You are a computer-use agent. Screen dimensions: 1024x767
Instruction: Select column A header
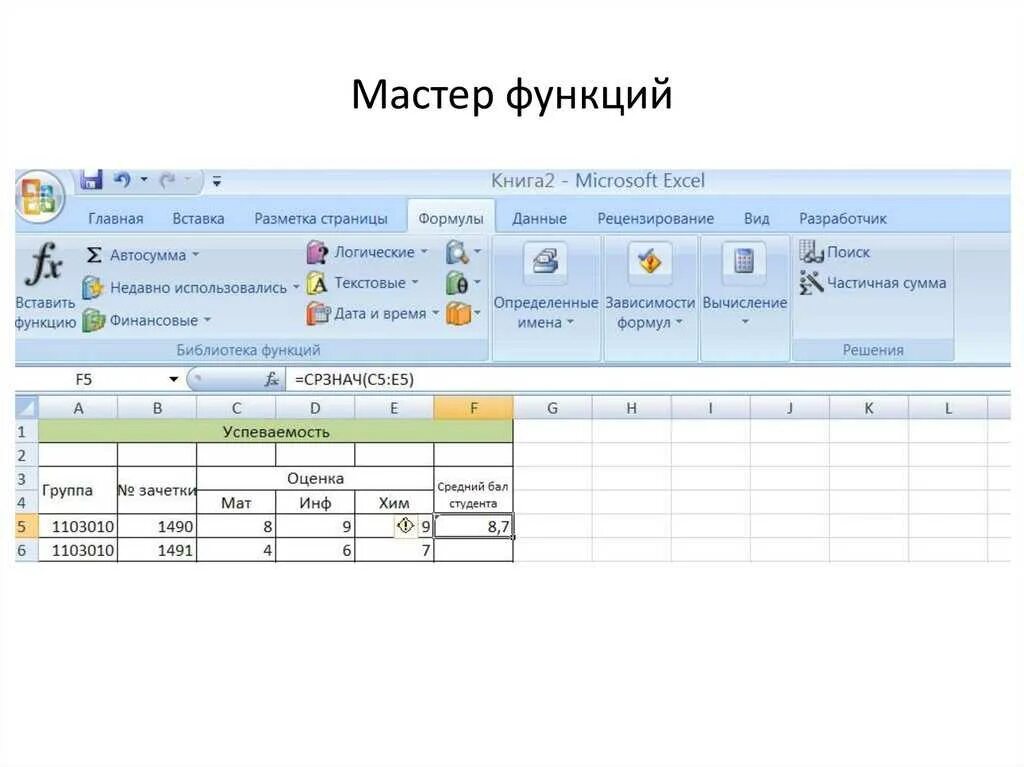point(78,408)
